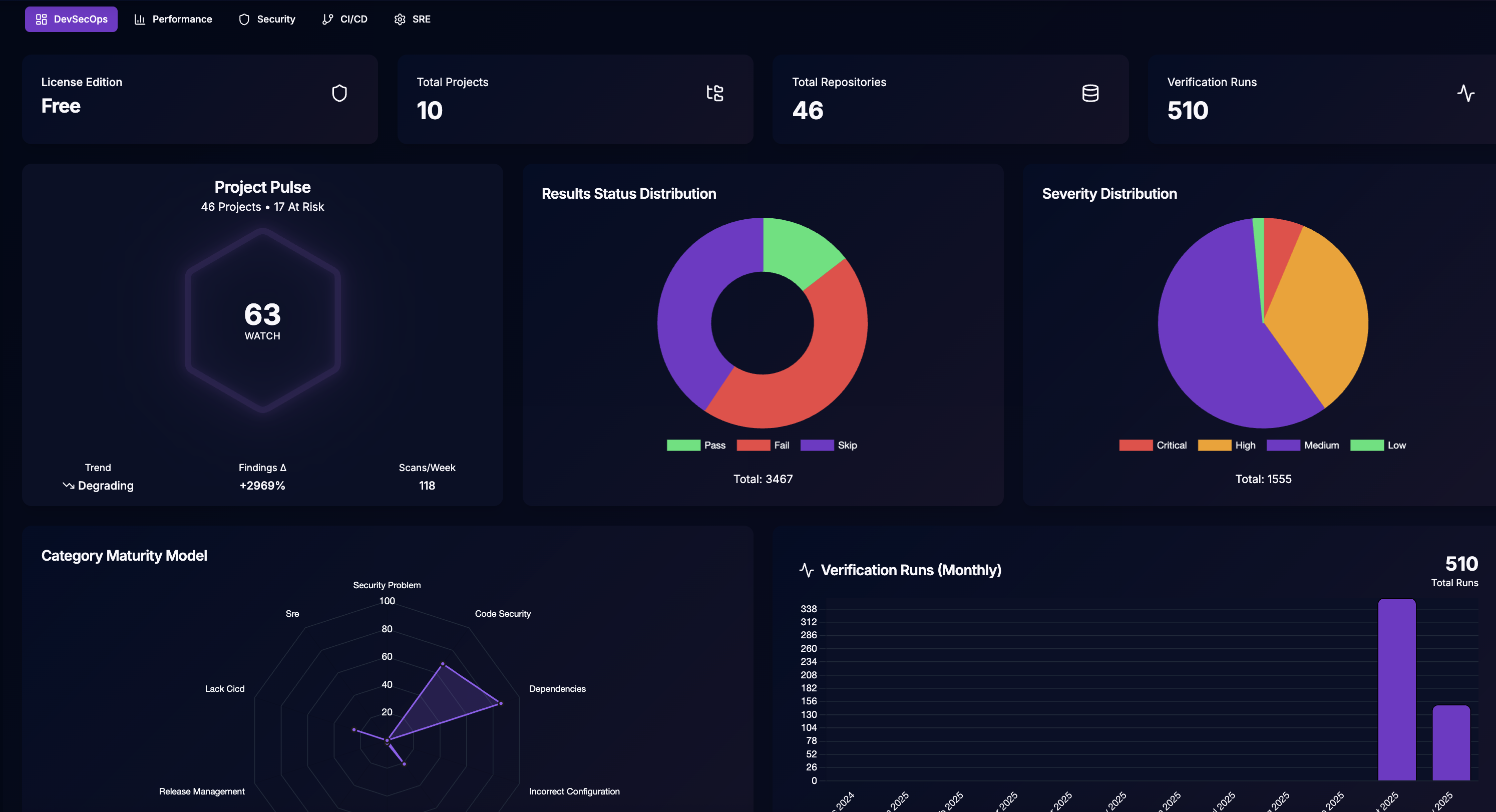
Task: Click the branch icon on Total Projects card
Action: 715,93
